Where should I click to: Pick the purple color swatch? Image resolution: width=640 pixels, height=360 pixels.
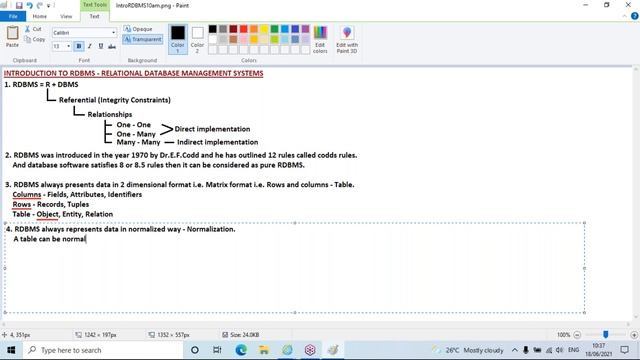tap(305, 29)
